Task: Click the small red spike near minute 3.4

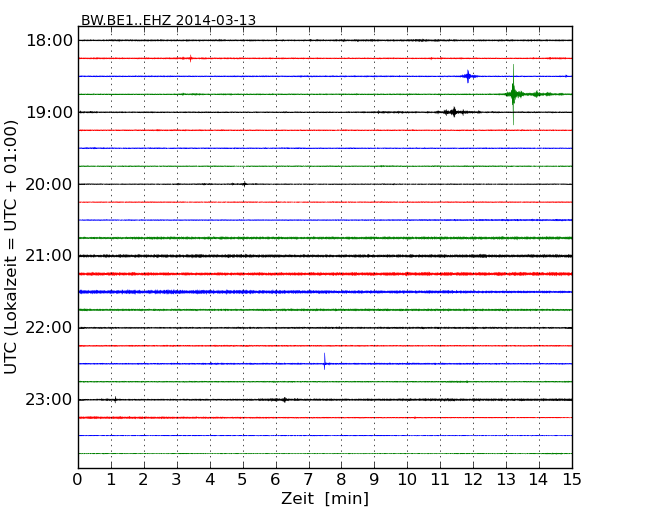Action: pos(190,58)
